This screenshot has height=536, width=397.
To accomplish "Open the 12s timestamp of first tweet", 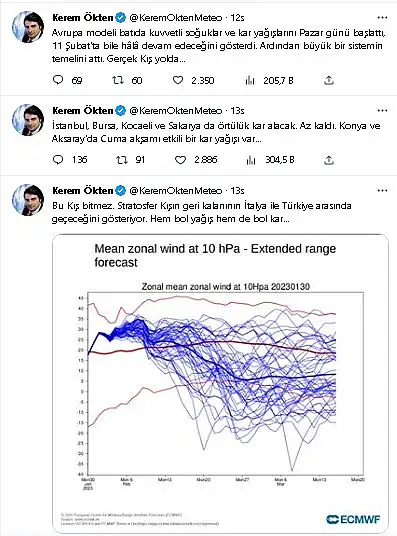I will coord(237,17).
